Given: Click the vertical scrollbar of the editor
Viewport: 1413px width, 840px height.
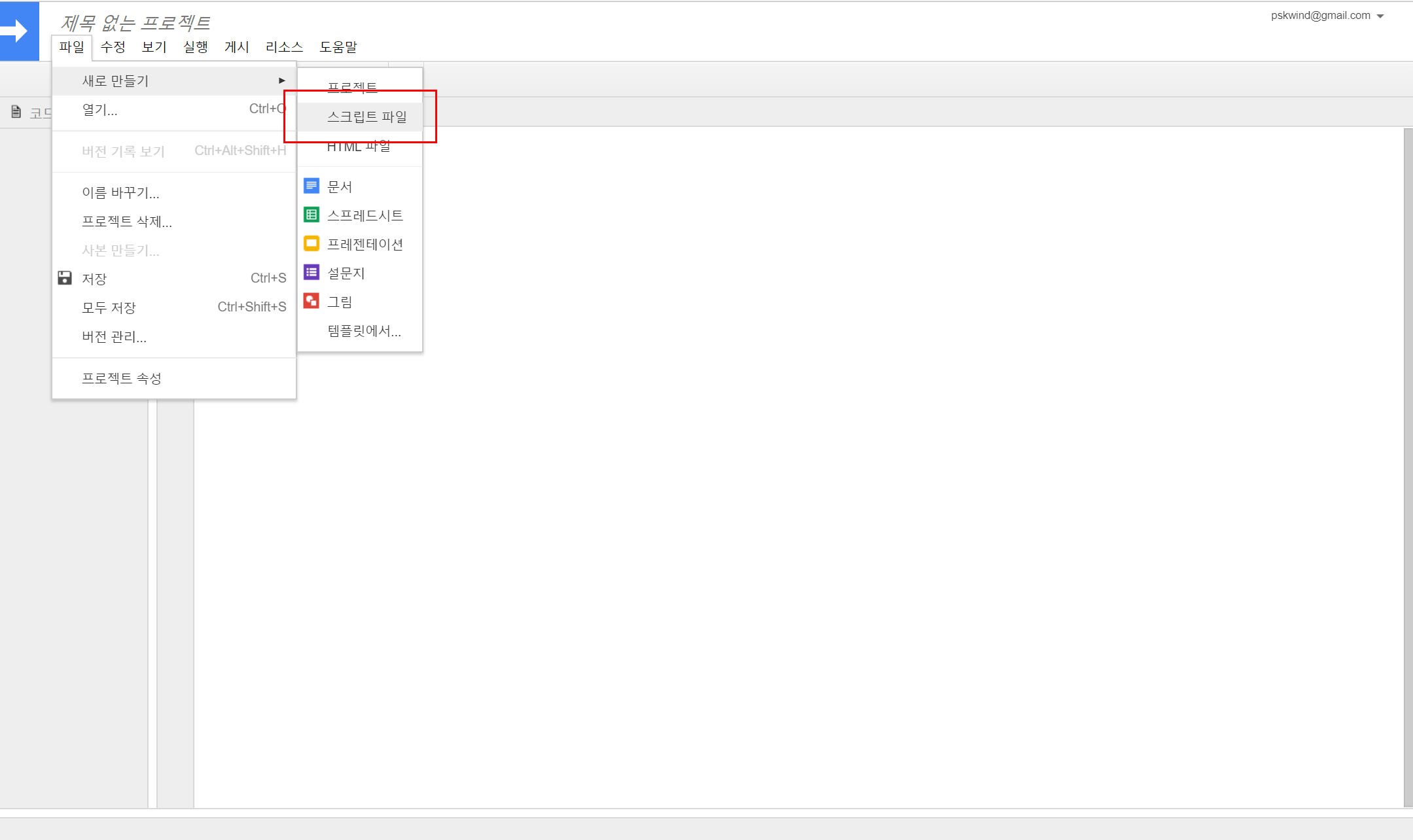Looking at the screenshot, I should click(1408, 468).
